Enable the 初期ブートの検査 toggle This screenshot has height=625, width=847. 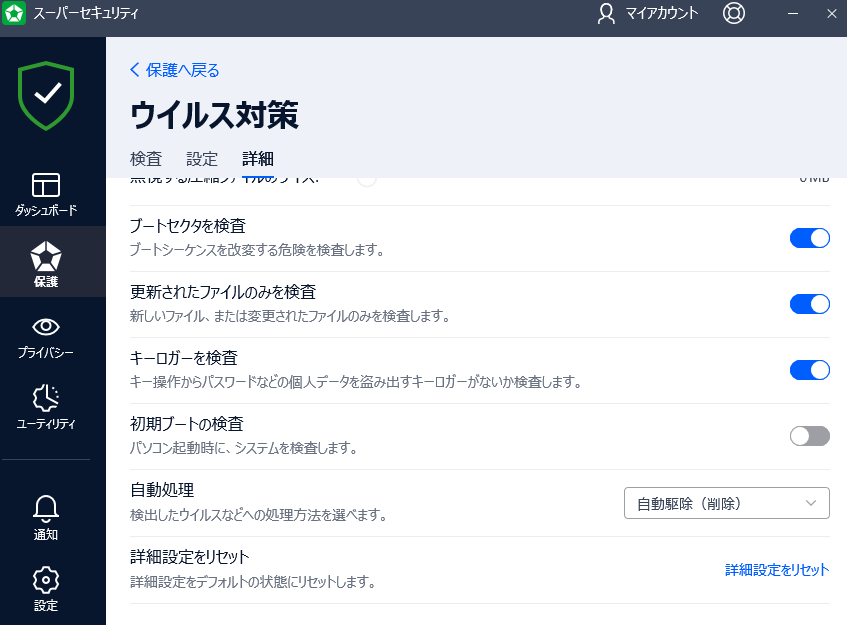pos(809,436)
